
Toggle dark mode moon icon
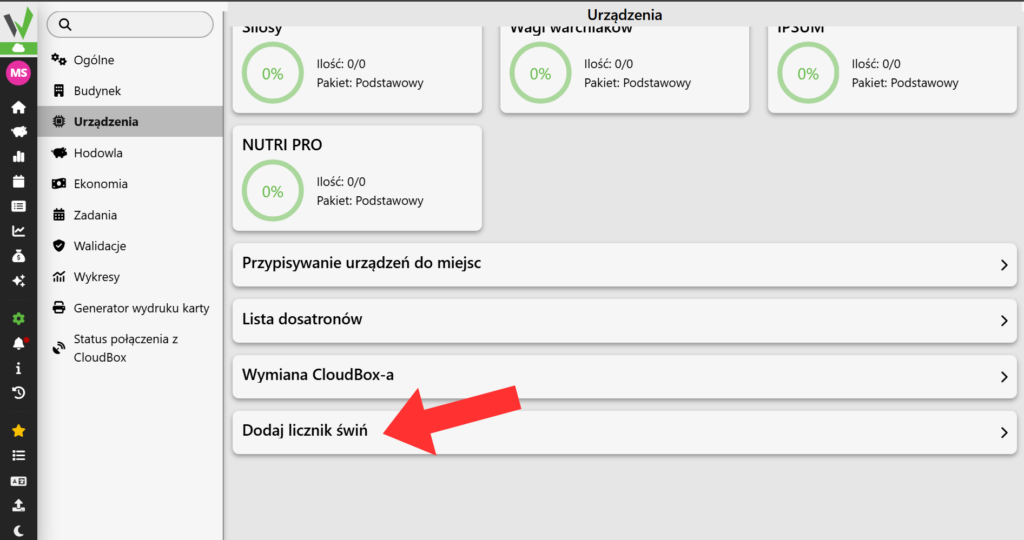[x=18, y=531]
